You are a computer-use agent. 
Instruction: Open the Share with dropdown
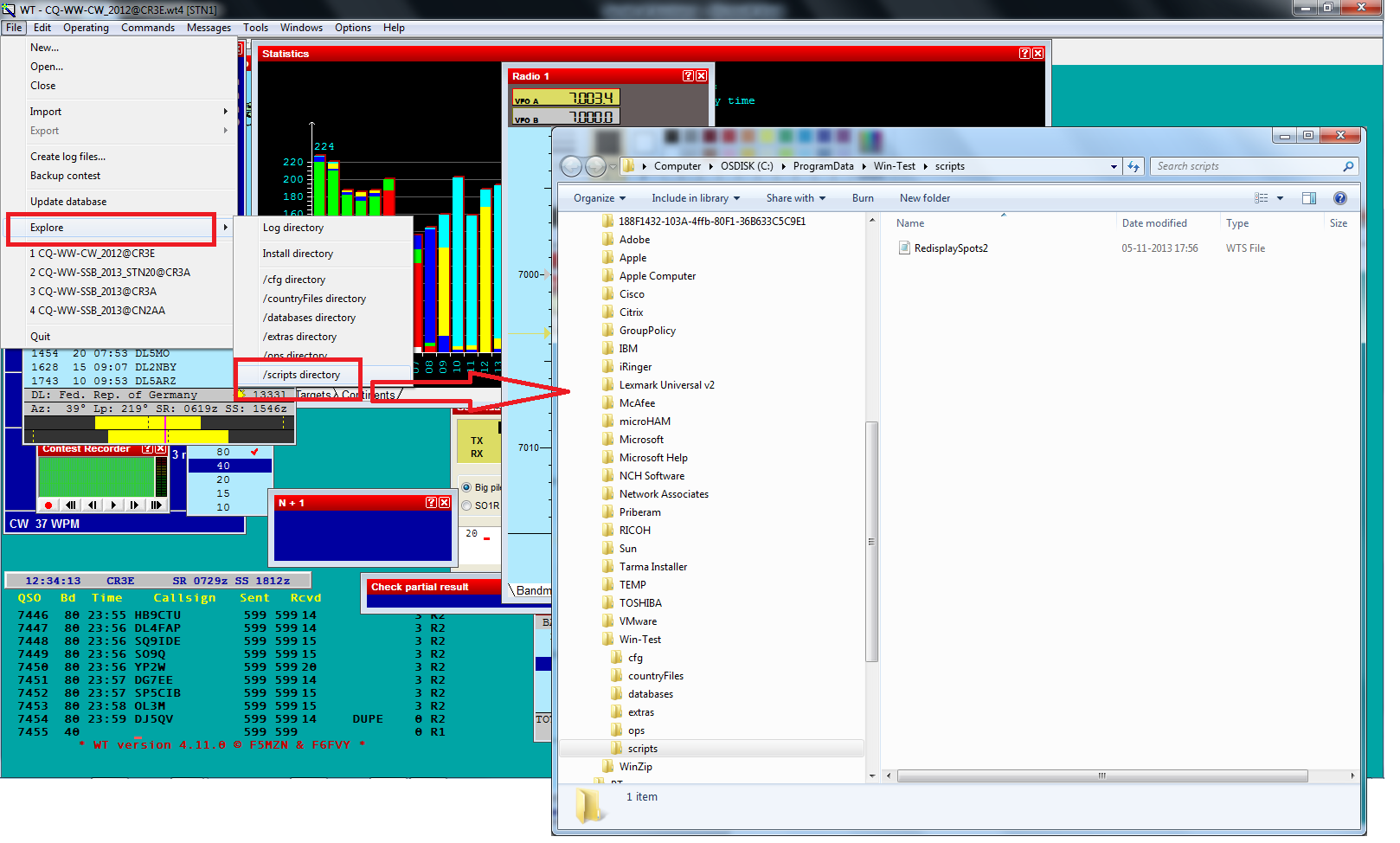coord(795,198)
